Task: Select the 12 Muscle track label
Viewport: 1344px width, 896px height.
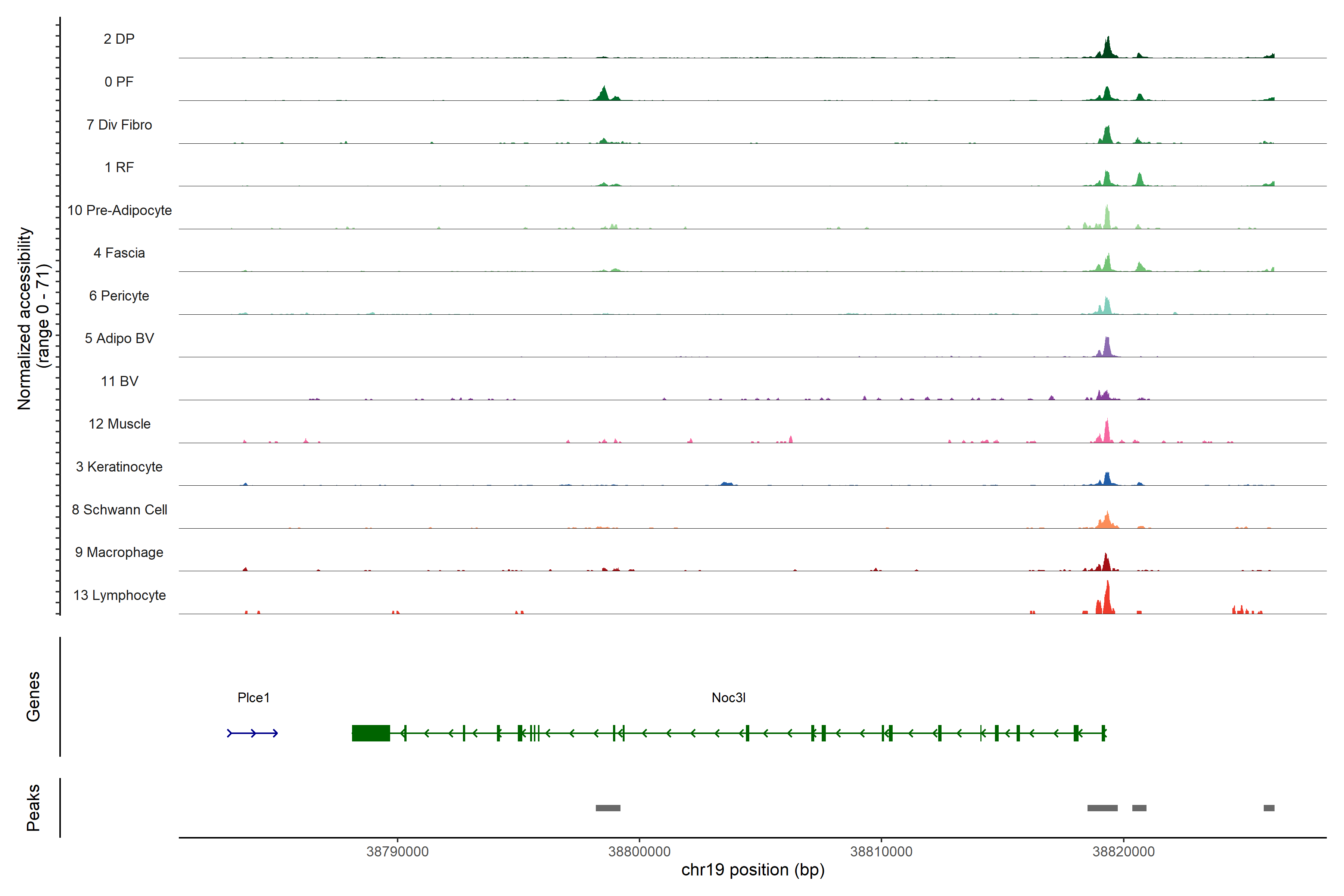Action: click(x=119, y=424)
